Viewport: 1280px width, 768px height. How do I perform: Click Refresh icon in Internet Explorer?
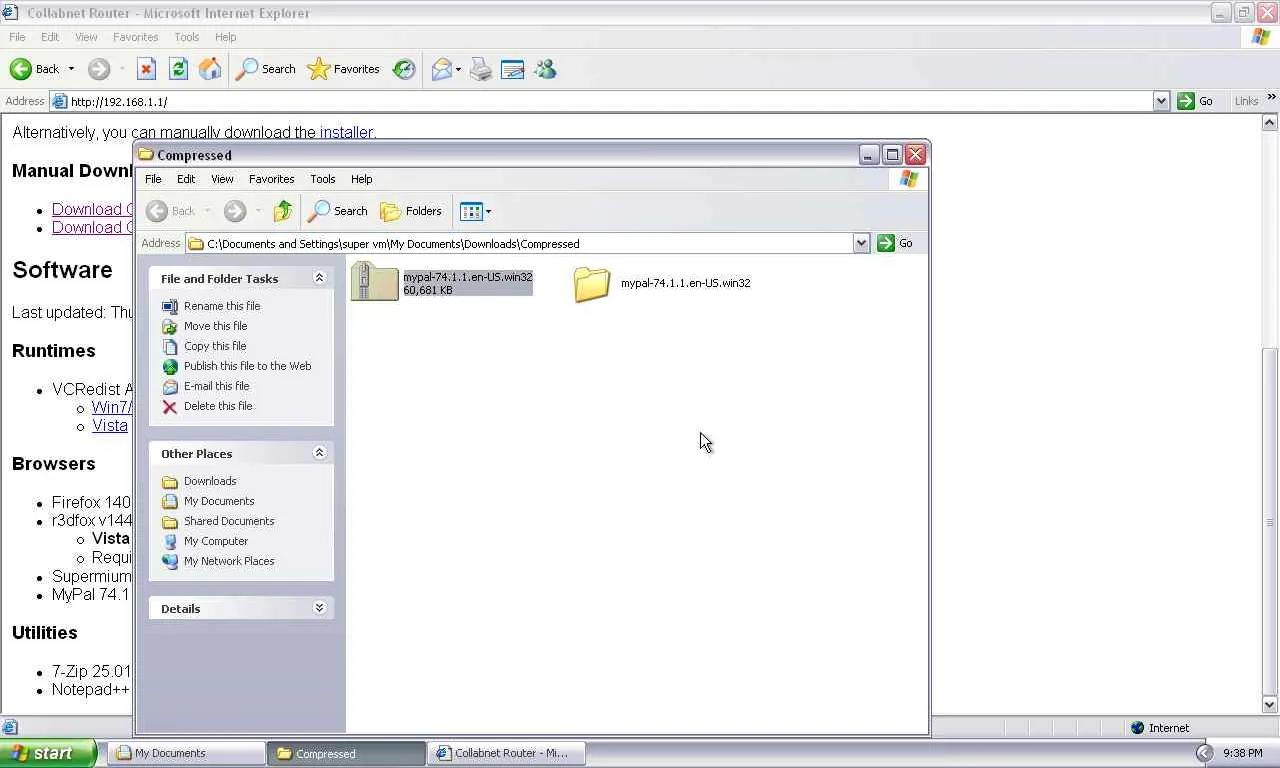[178, 69]
